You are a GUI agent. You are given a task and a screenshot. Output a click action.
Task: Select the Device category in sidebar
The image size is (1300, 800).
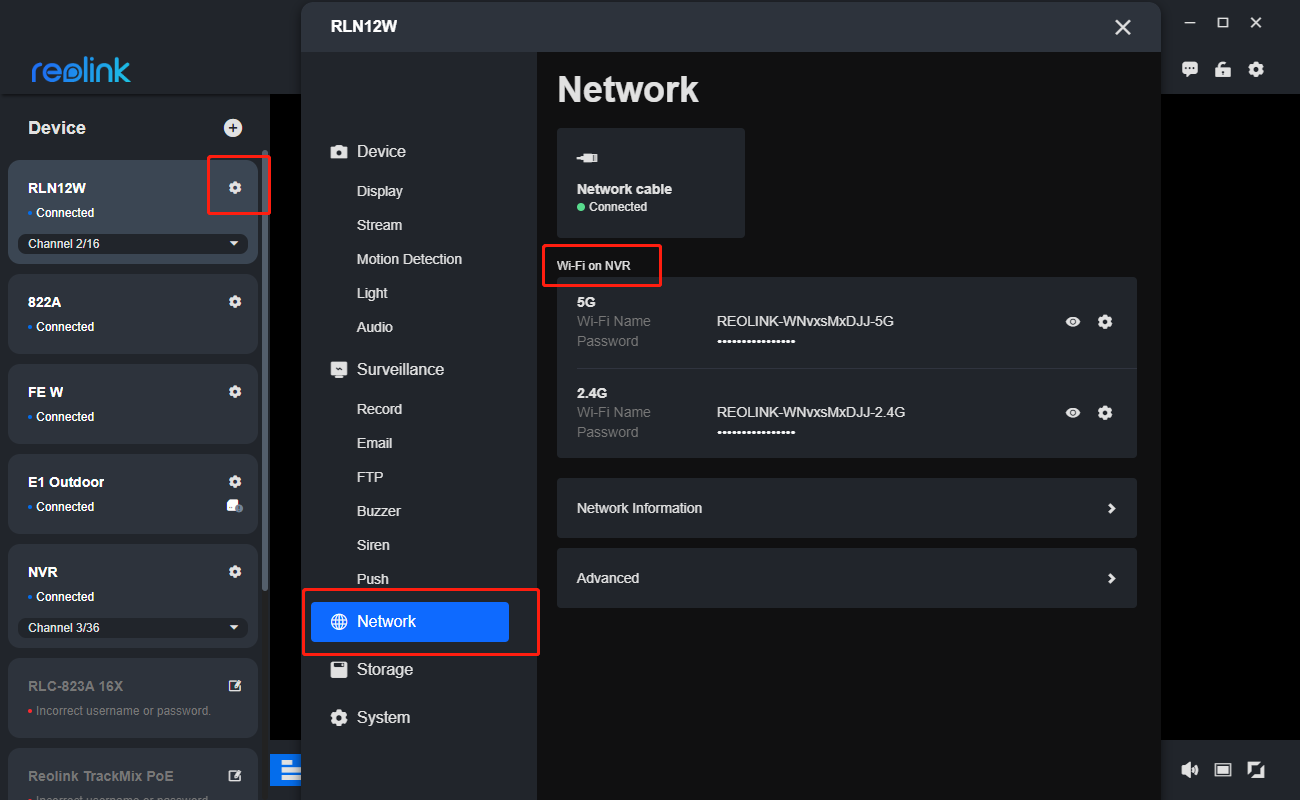(368, 152)
